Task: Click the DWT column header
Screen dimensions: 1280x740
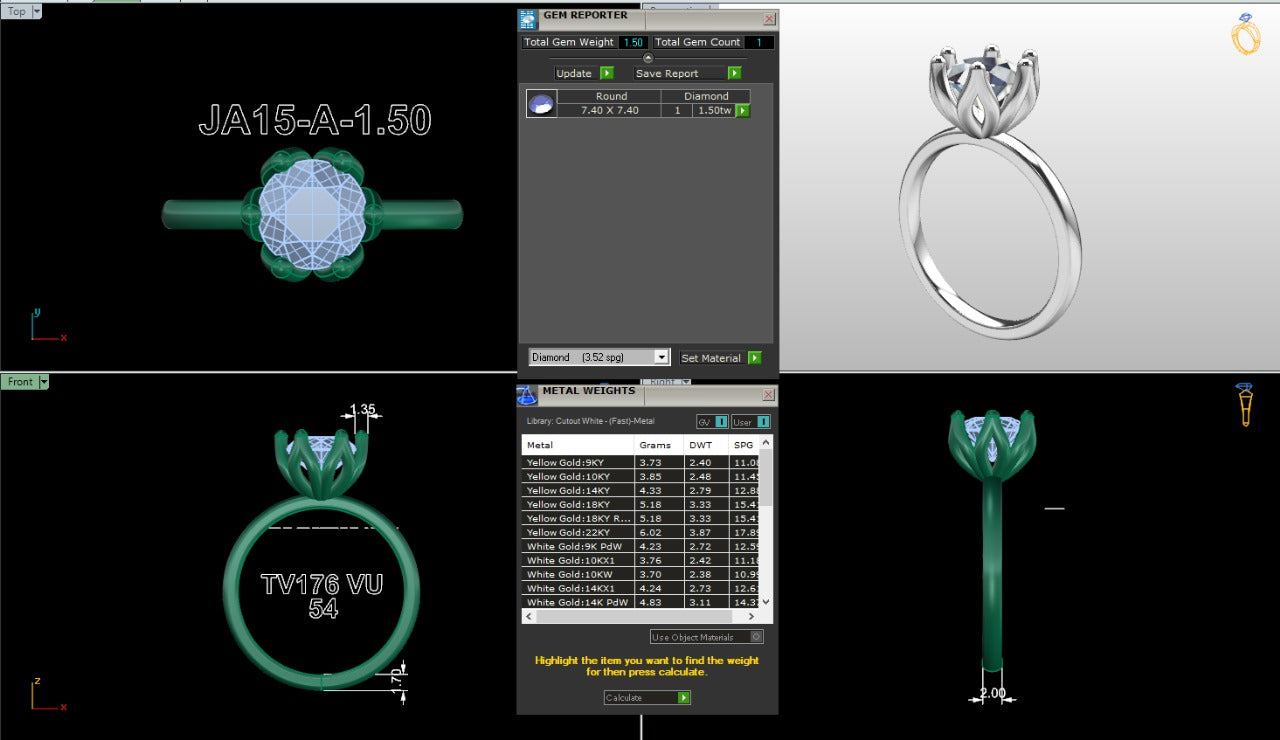Action: pos(706,445)
